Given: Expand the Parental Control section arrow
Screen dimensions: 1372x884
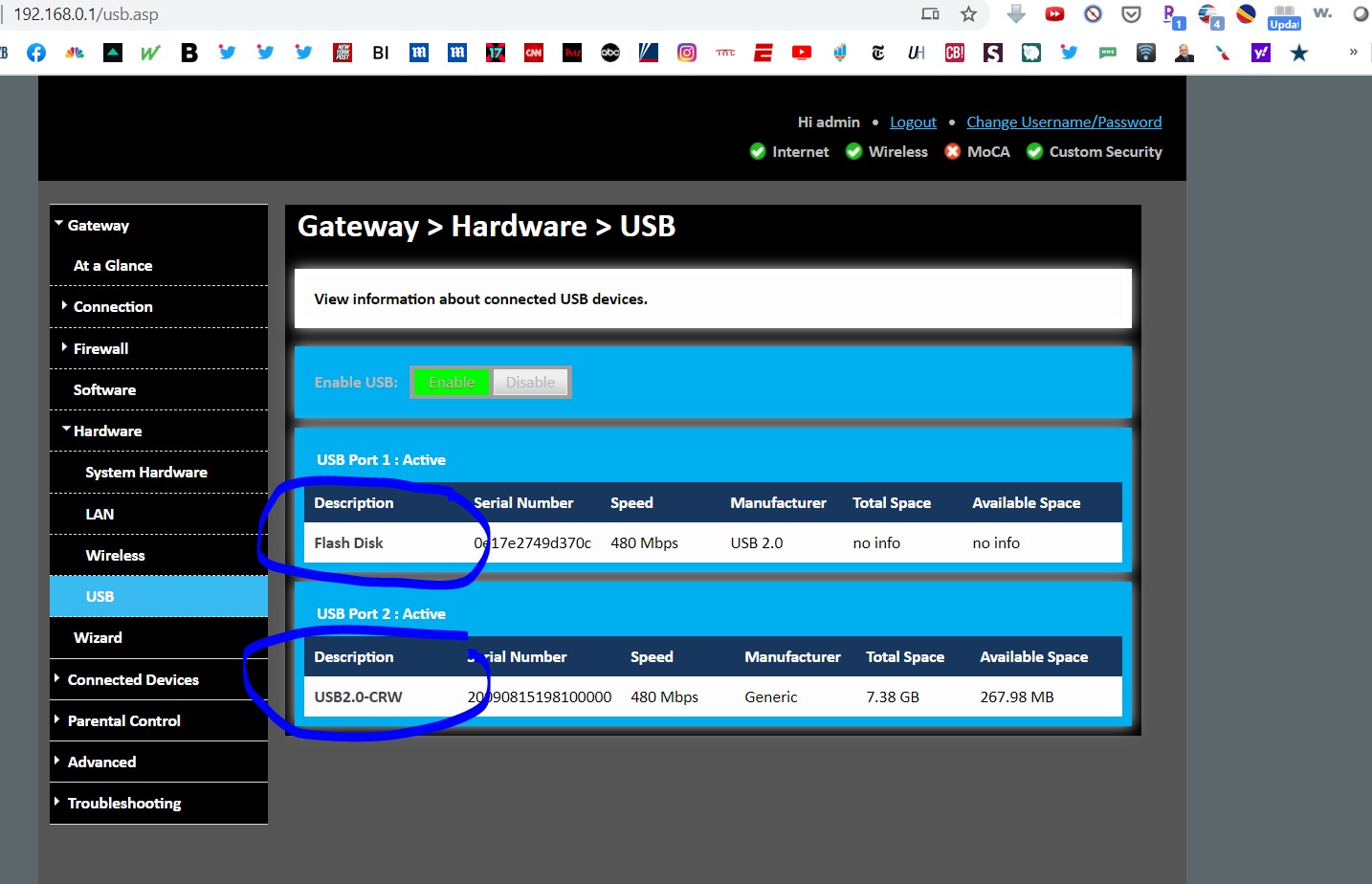Looking at the screenshot, I should click(57, 718).
